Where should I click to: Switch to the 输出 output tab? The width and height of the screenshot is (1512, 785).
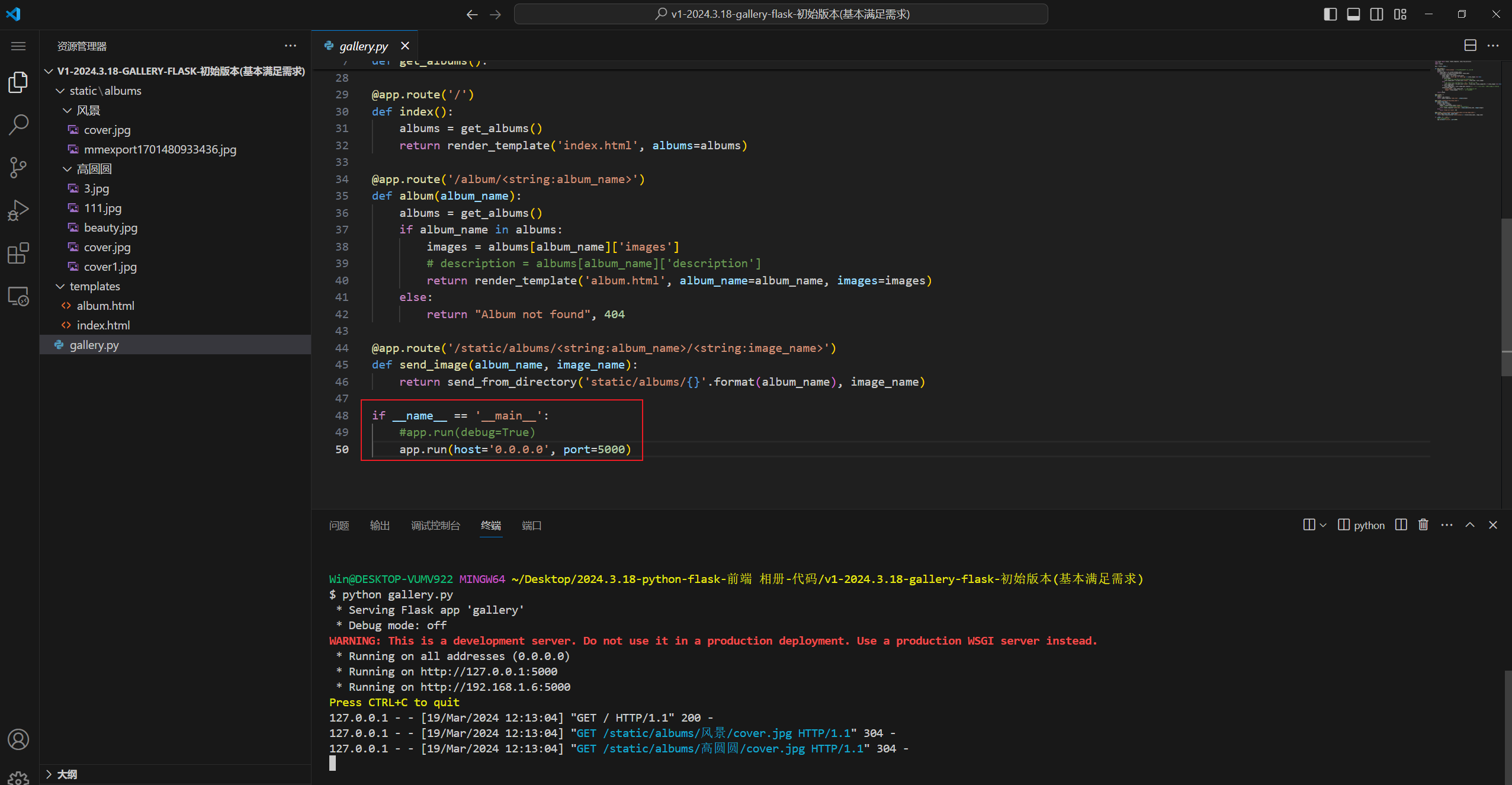point(380,526)
